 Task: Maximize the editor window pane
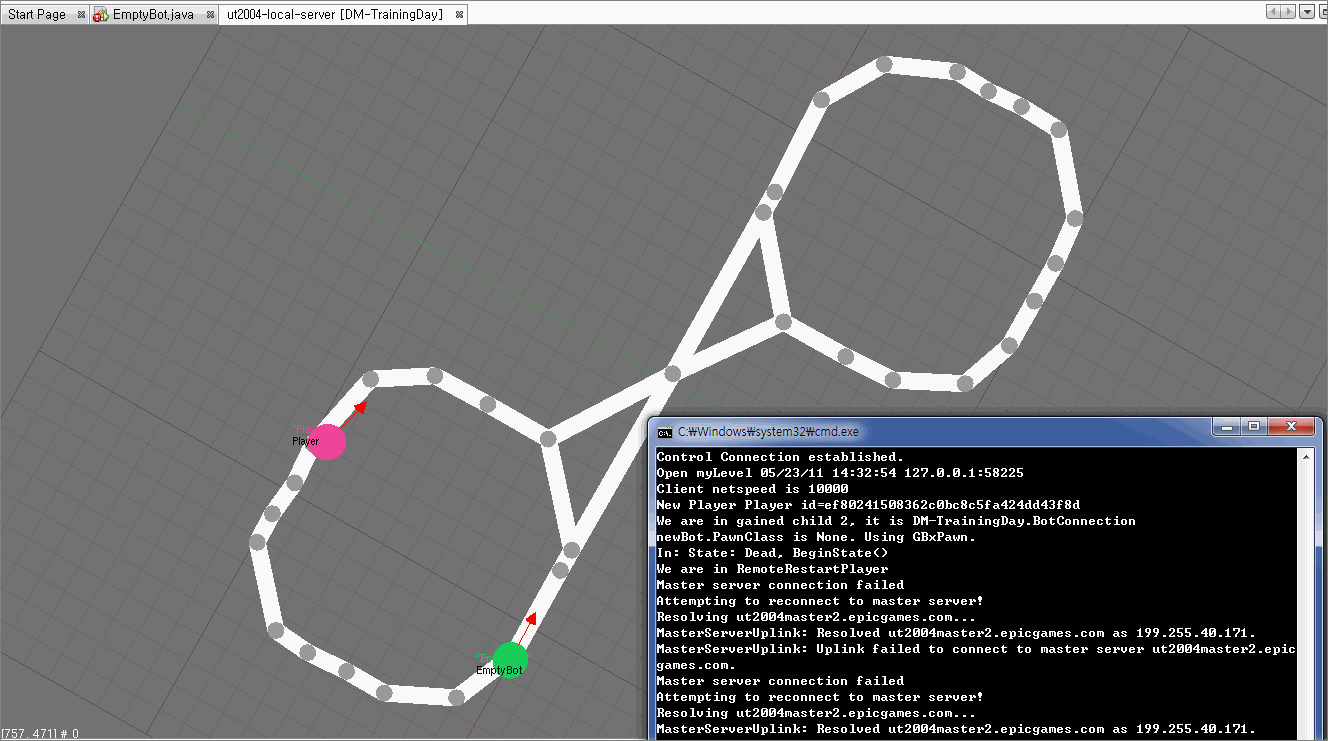click(x=1321, y=12)
